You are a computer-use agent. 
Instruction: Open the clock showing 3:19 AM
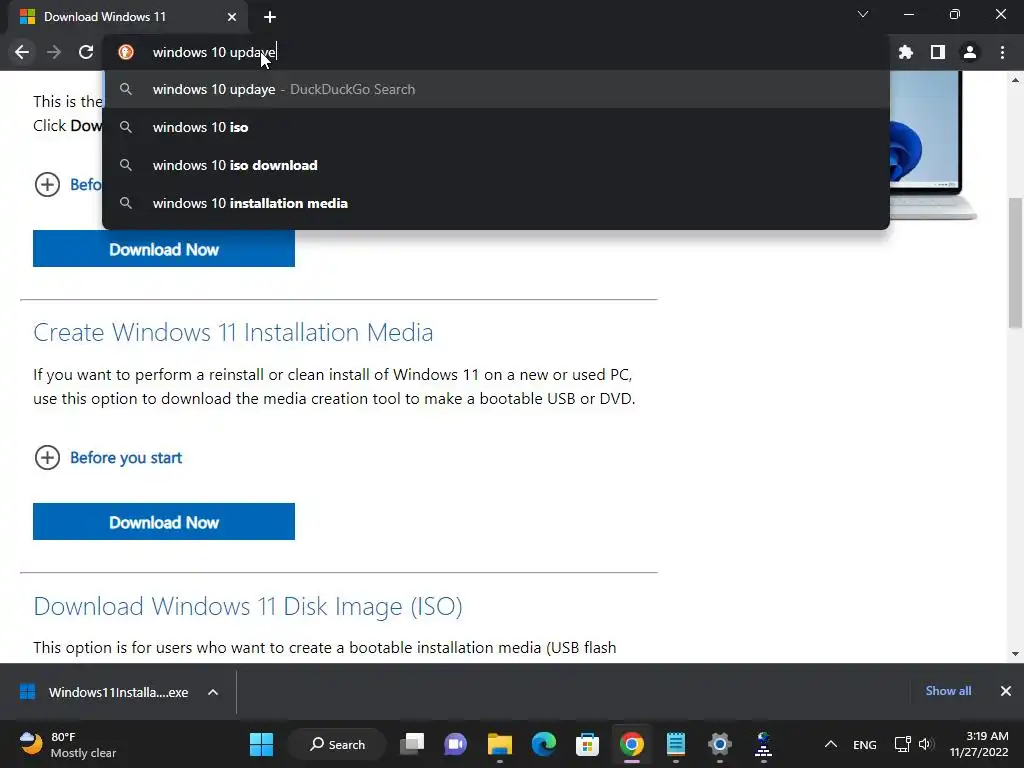pos(979,744)
